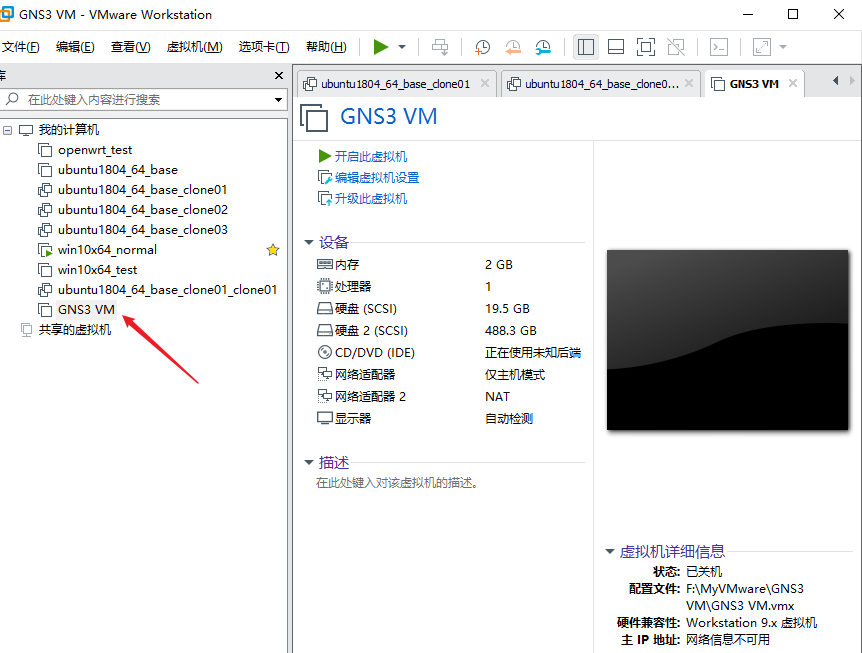
Task: Open the console view toolbar icon
Action: point(719,47)
